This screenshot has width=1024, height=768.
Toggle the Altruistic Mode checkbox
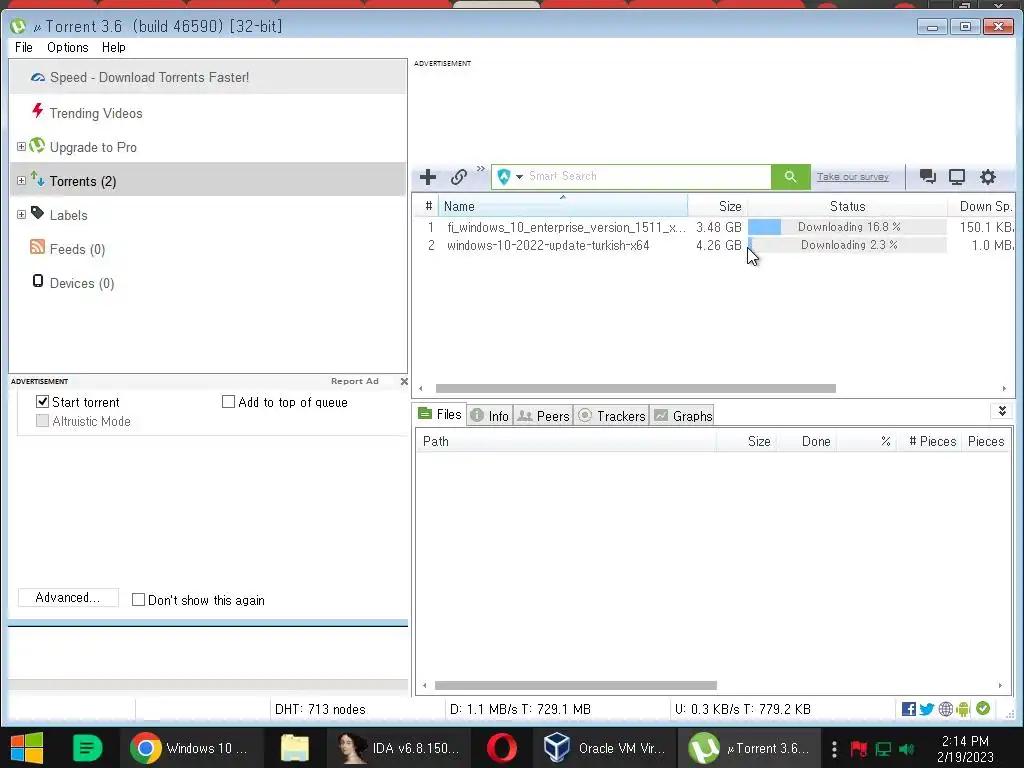point(42,421)
